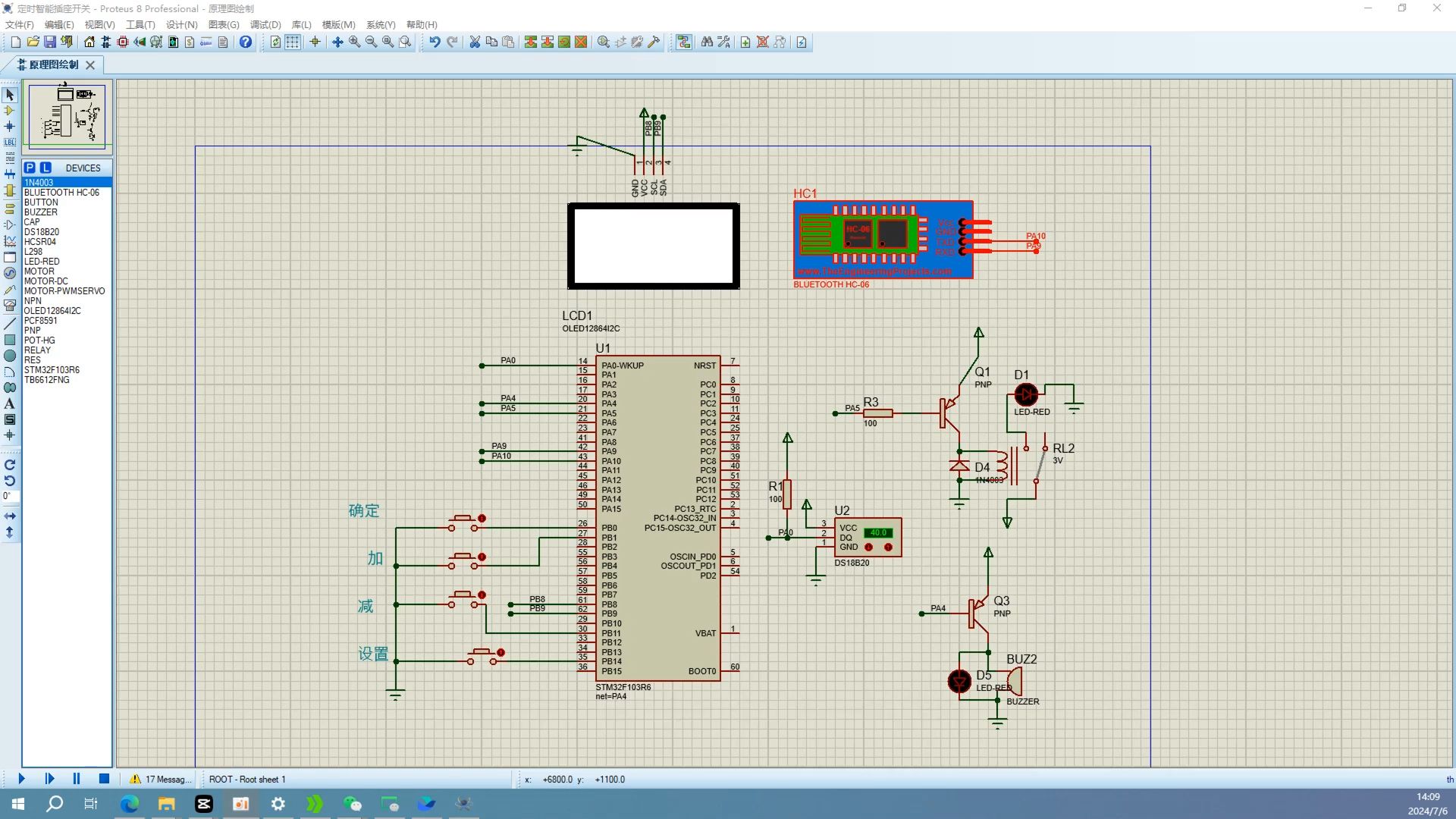Go to the Home page icon

89,42
